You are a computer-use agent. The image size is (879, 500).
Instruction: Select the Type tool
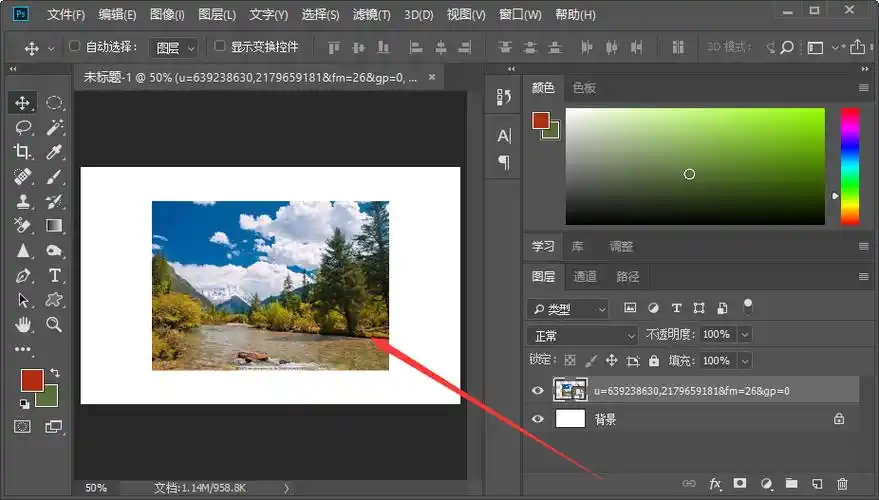(54, 275)
